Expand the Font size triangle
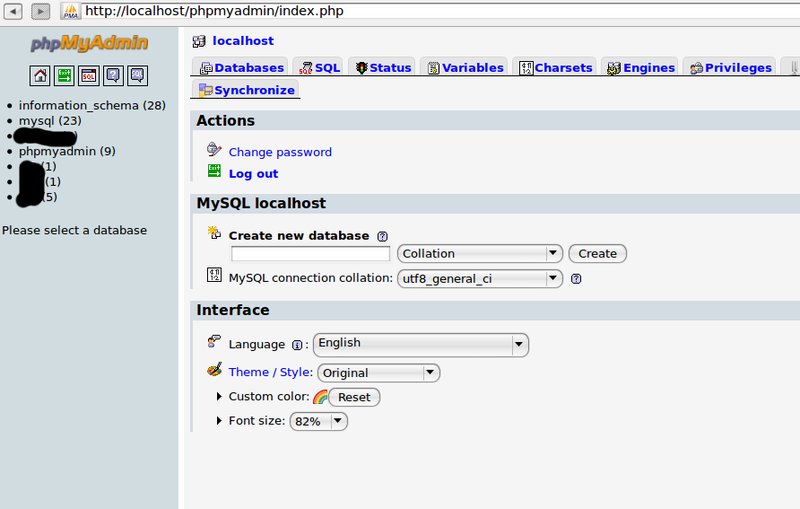Viewport: 800px width, 509px height. [219, 420]
